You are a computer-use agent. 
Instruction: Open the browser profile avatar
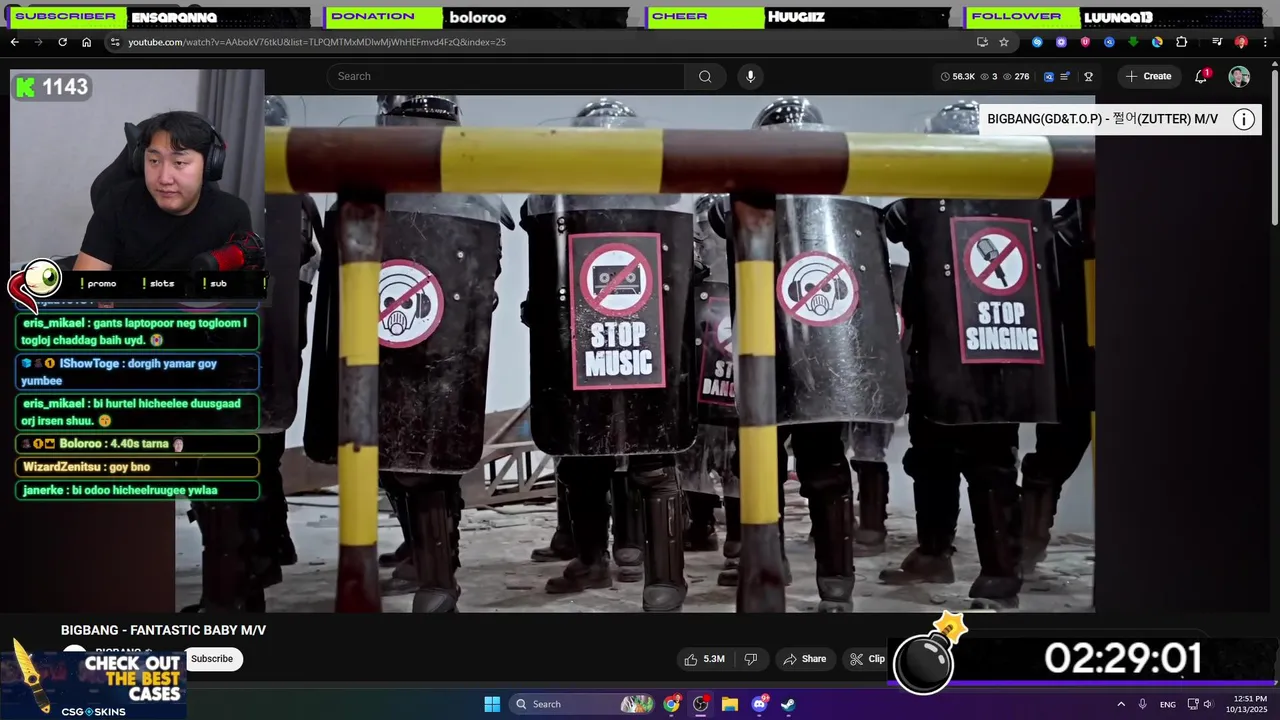point(1241,42)
